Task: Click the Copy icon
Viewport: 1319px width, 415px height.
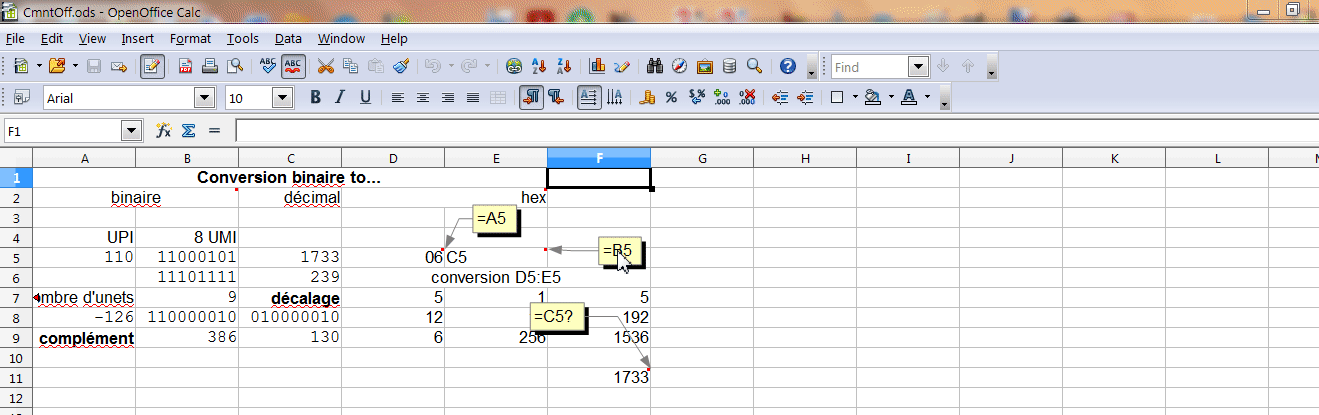Action: (350, 67)
